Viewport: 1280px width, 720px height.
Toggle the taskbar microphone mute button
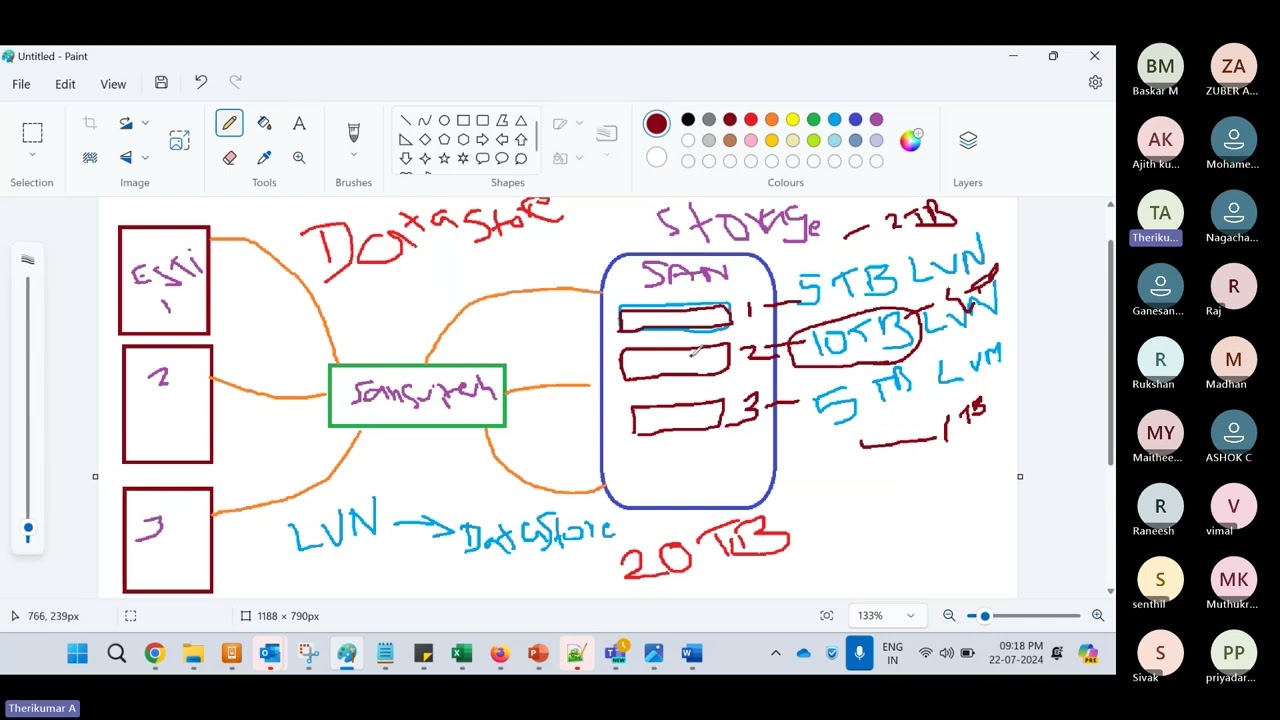tap(859, 653)
